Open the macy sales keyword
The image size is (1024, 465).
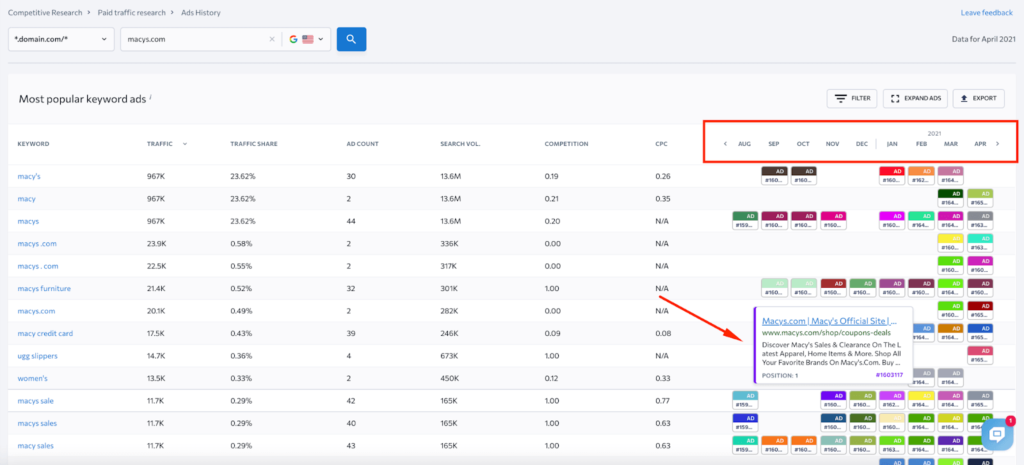35,445
